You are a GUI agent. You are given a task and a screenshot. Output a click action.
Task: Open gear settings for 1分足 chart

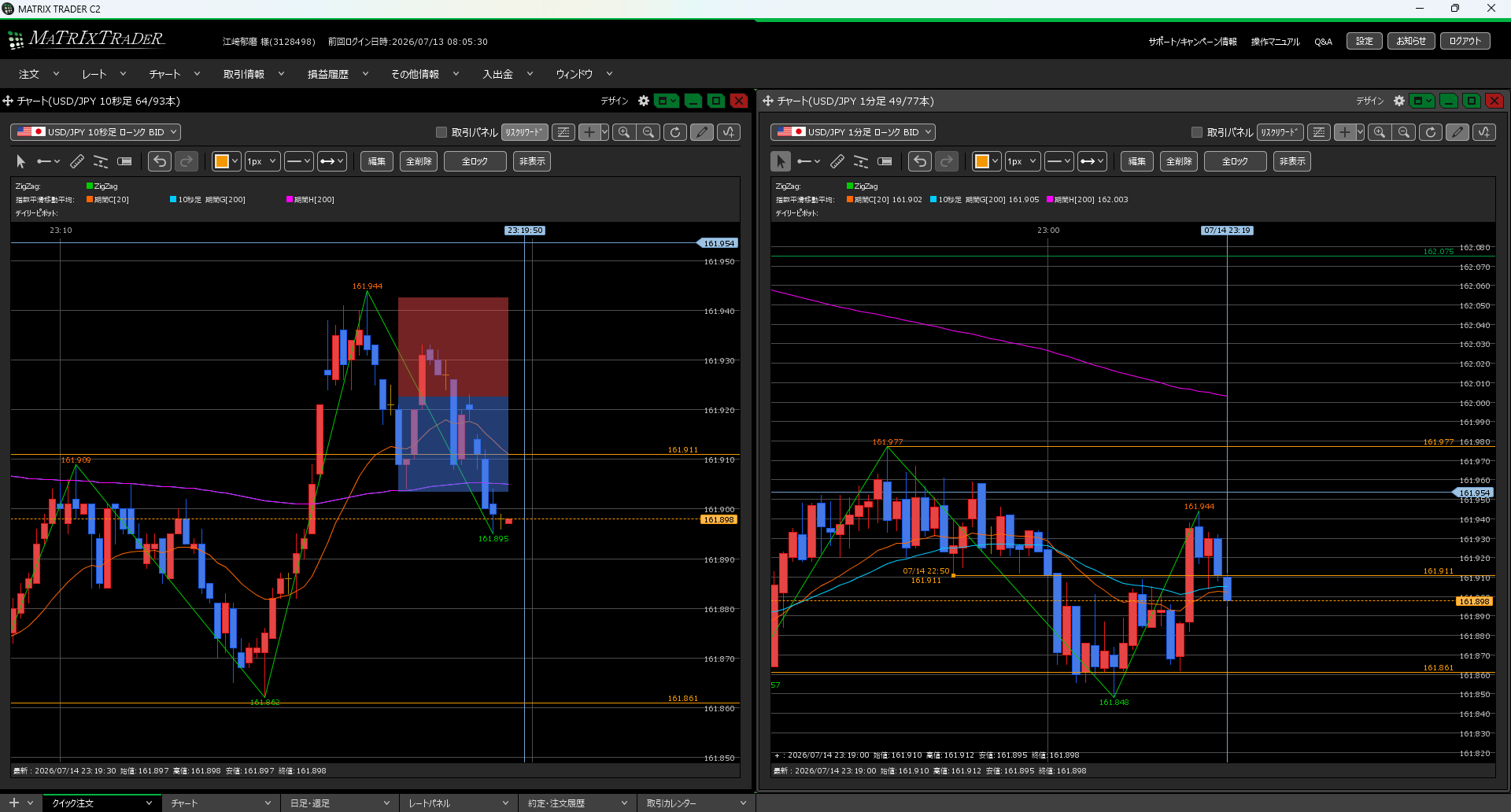point(1399,101)
